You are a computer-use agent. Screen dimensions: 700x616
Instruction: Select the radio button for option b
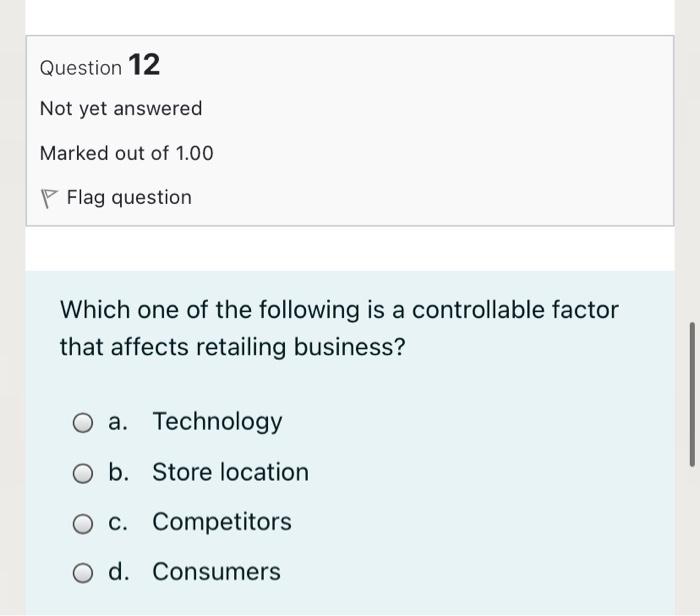[x=84, y=473]
